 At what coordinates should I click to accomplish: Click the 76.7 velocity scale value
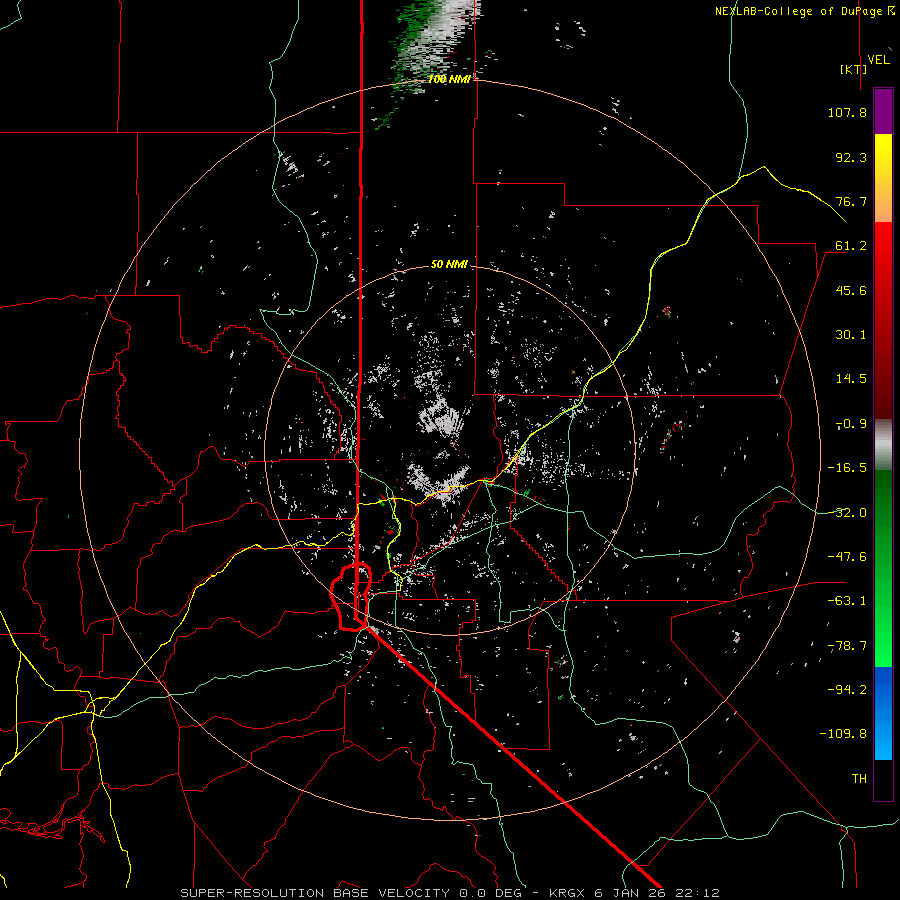coord(851,201)
